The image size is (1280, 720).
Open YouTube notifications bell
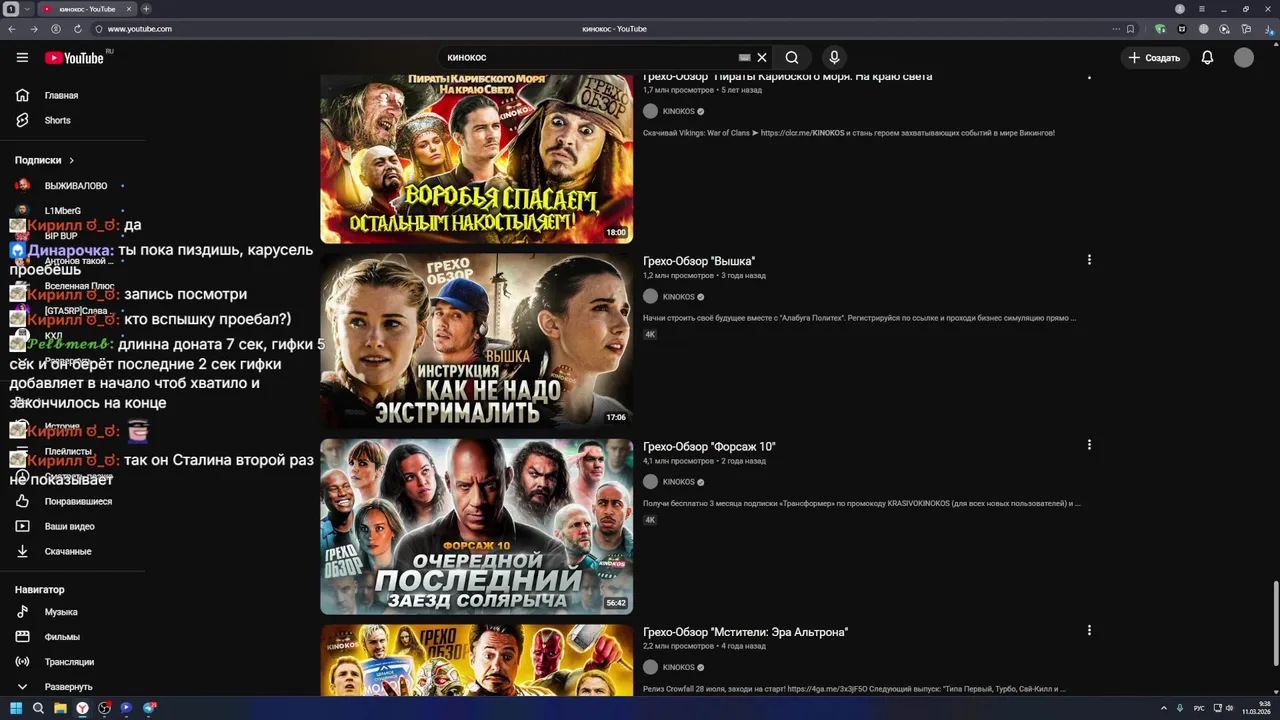[1207, 58]
